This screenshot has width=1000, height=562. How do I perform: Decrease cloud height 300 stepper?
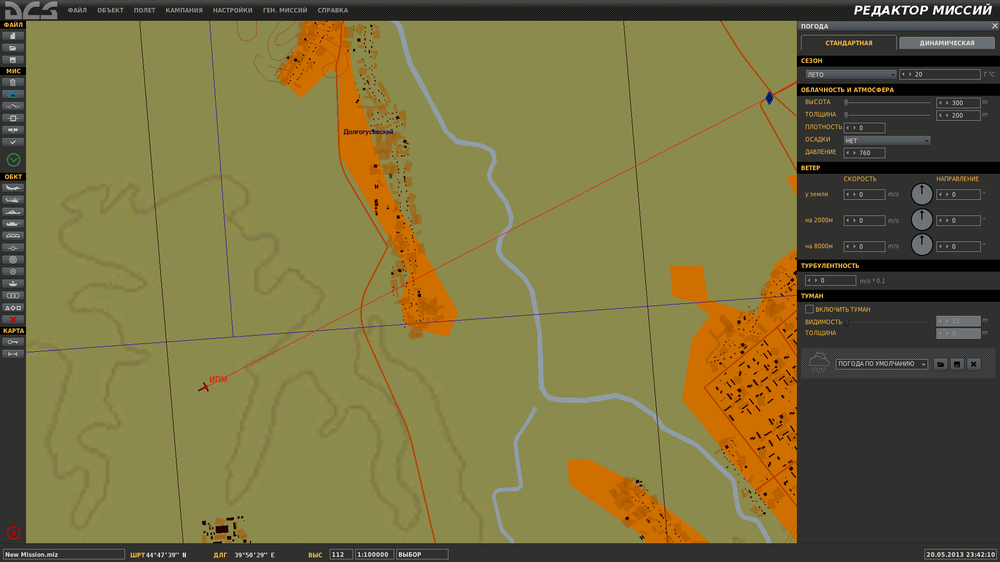(941, 103)
